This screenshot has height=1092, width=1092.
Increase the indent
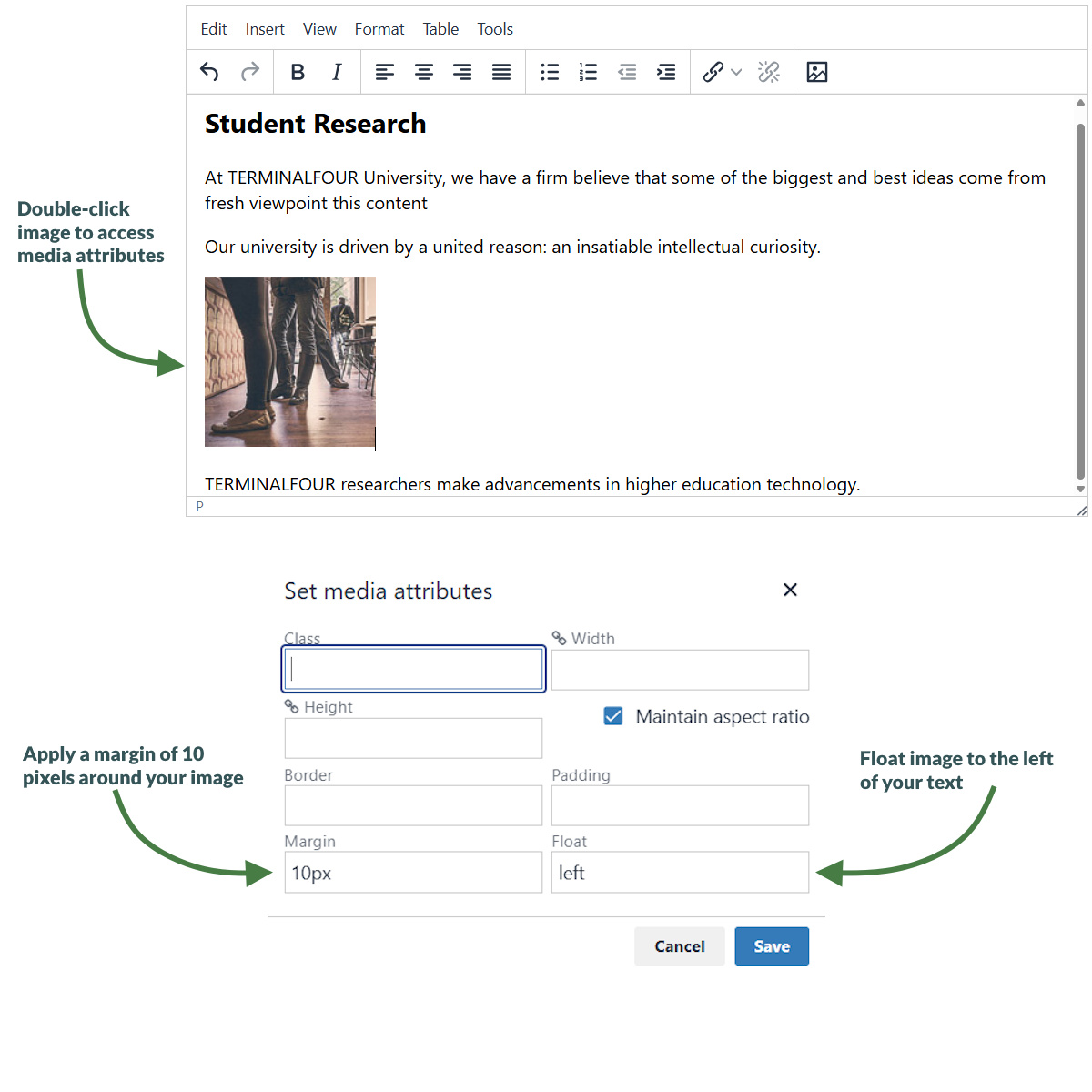tap(665, 72)
